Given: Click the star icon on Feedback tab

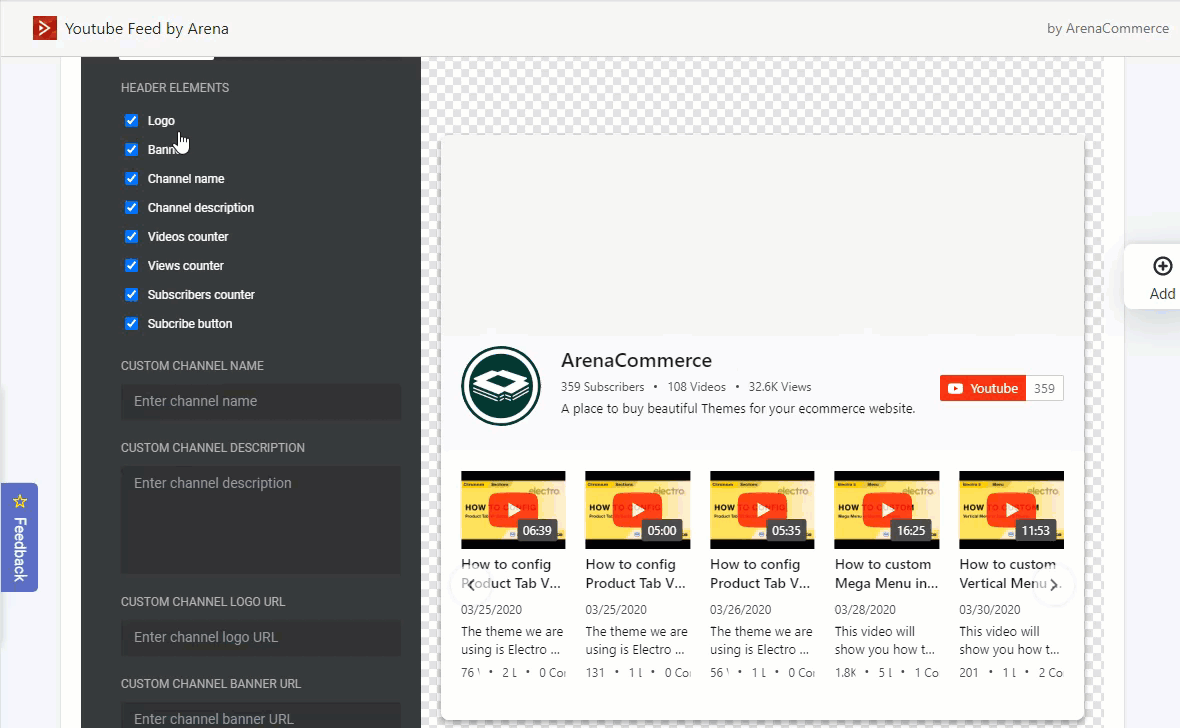Looking at the screenshot, I should click(20, 501).
